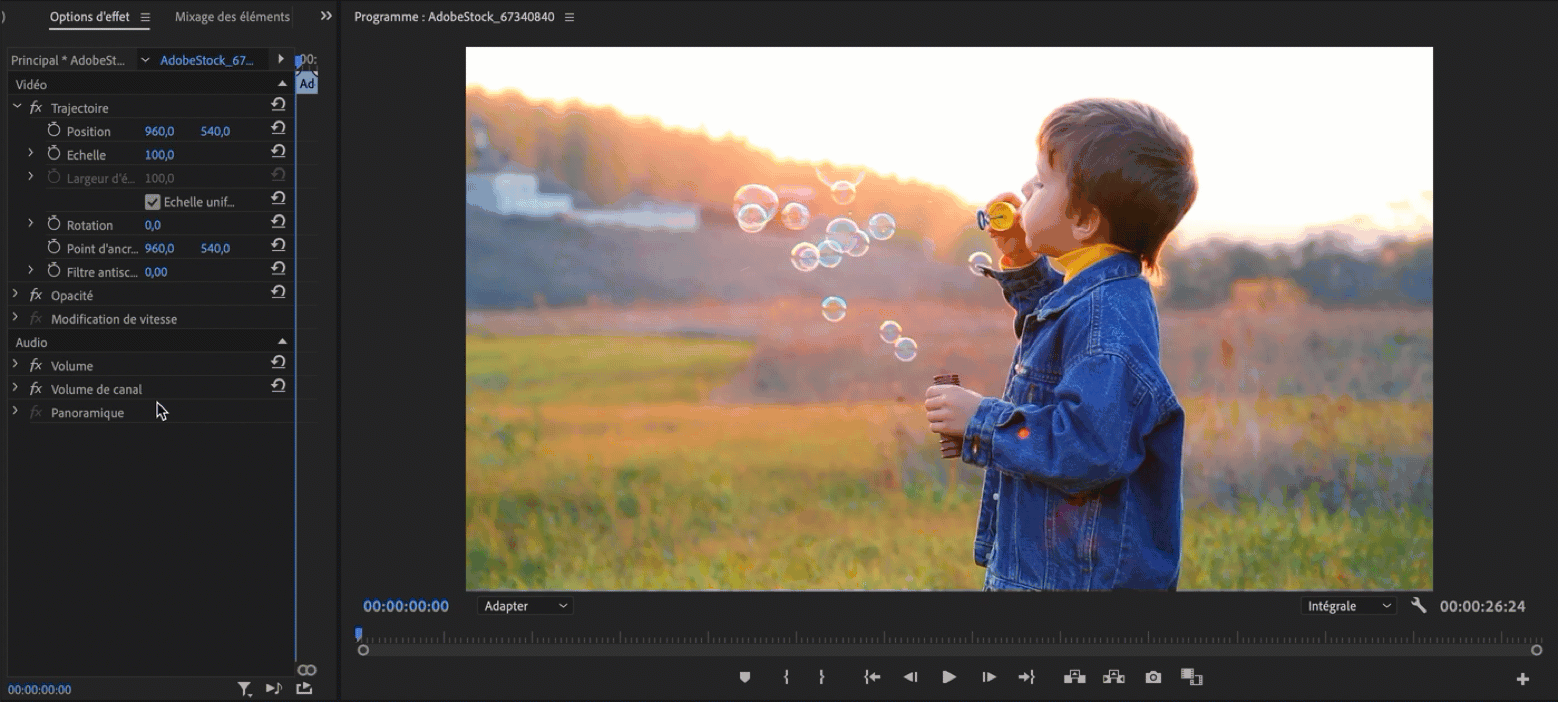Click the export icon in Effect Controls

(304, 688)
